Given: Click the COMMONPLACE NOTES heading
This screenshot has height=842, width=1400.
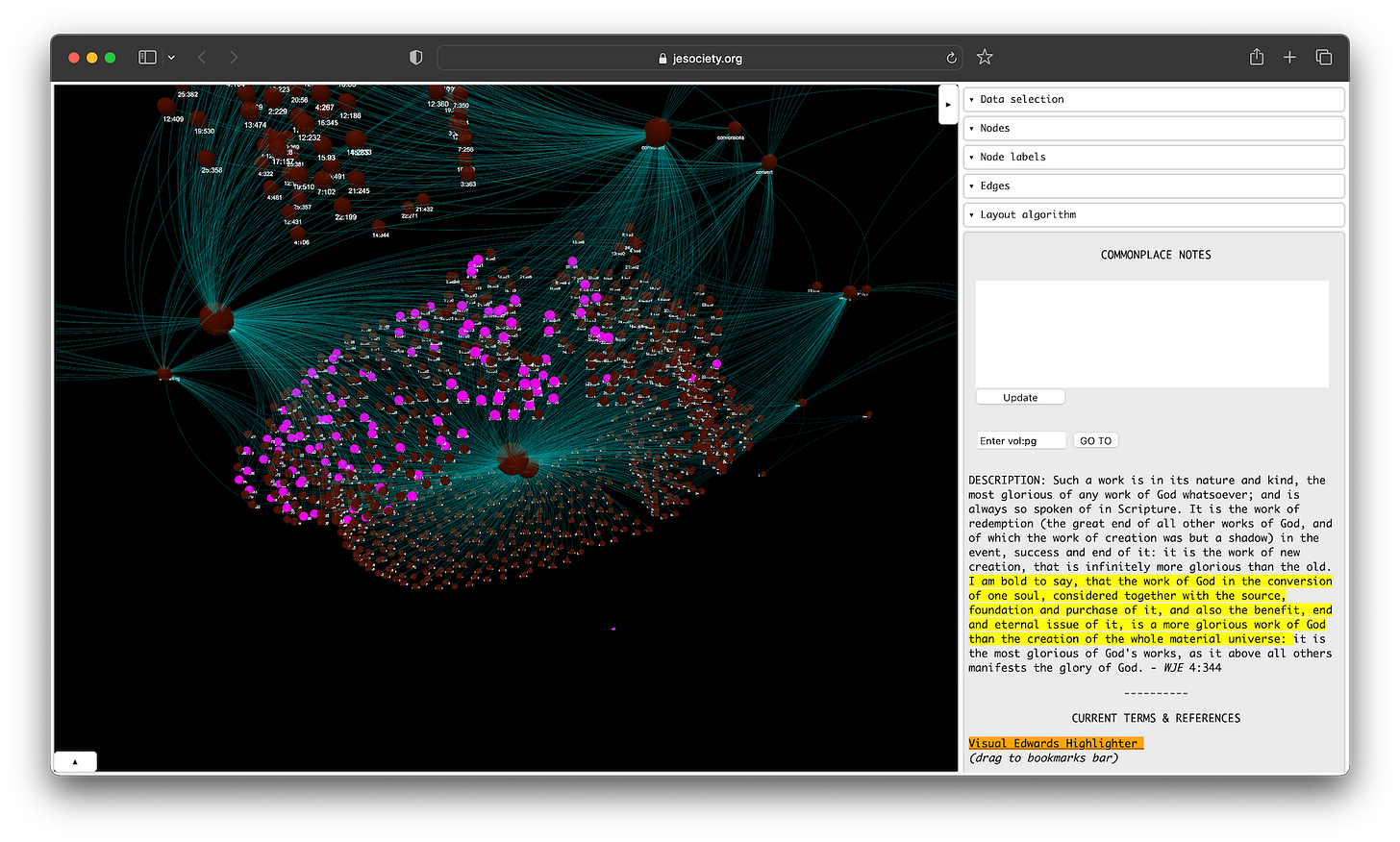Looking at the screenshot, I should coord(1156,255).
